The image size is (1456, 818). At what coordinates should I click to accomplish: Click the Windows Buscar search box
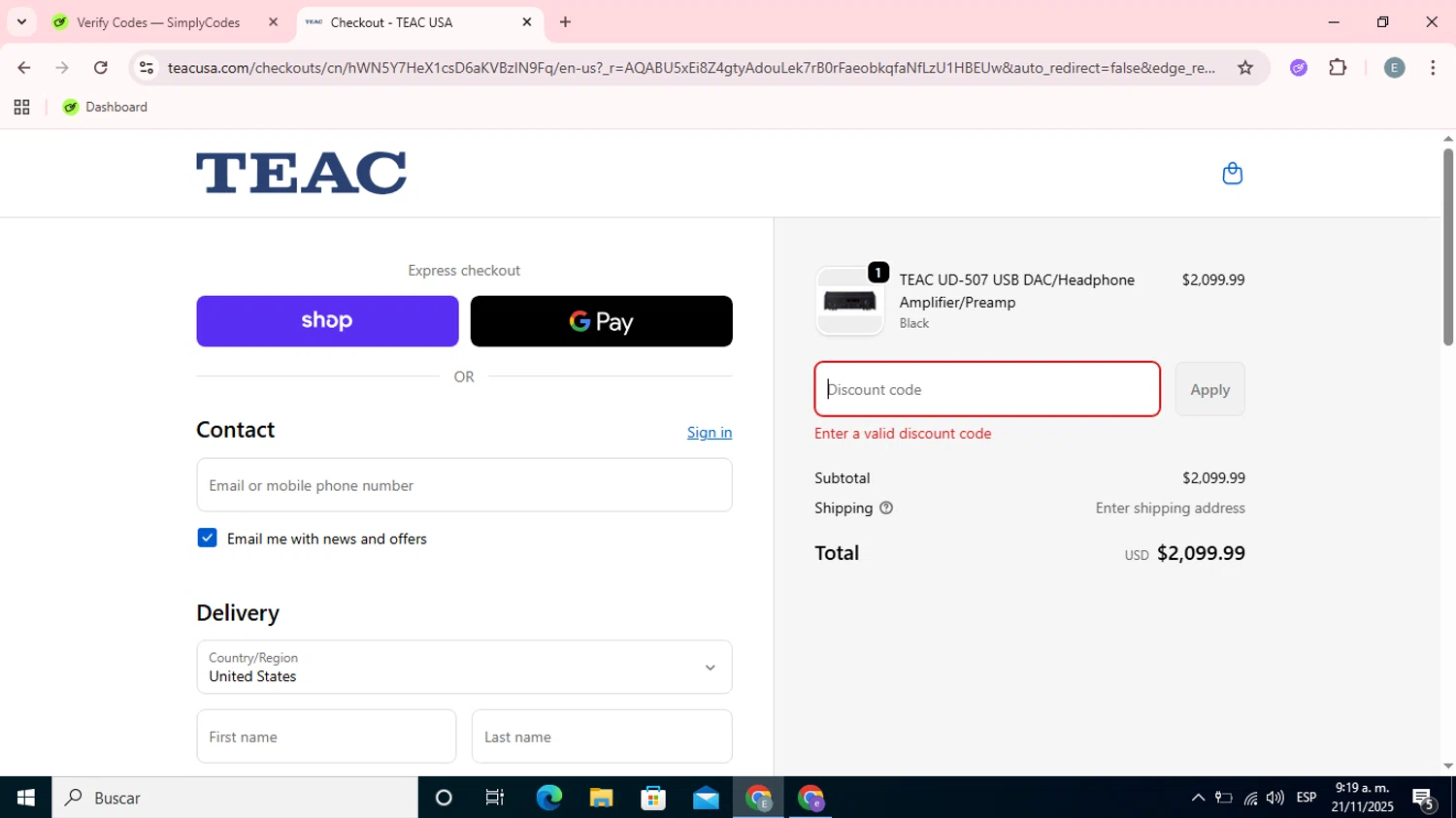(235, 798)
